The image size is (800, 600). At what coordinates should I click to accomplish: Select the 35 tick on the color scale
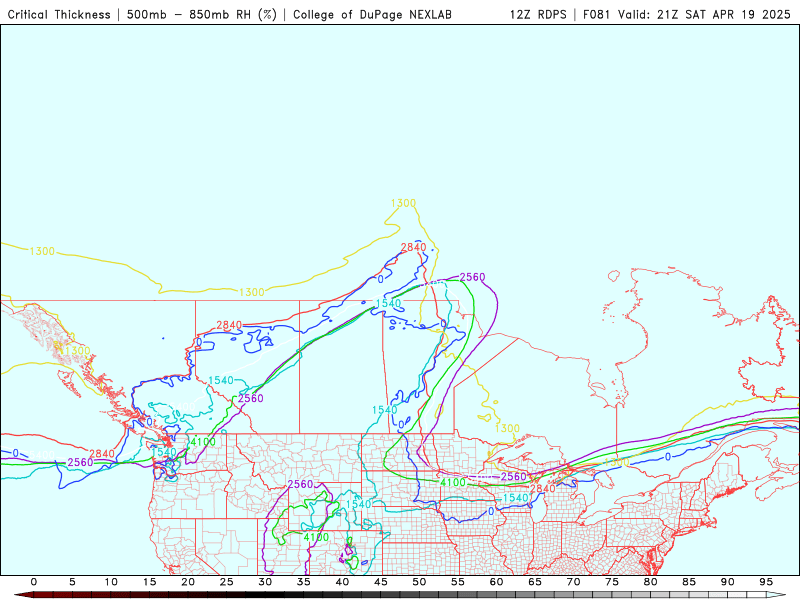click(304, 582)
